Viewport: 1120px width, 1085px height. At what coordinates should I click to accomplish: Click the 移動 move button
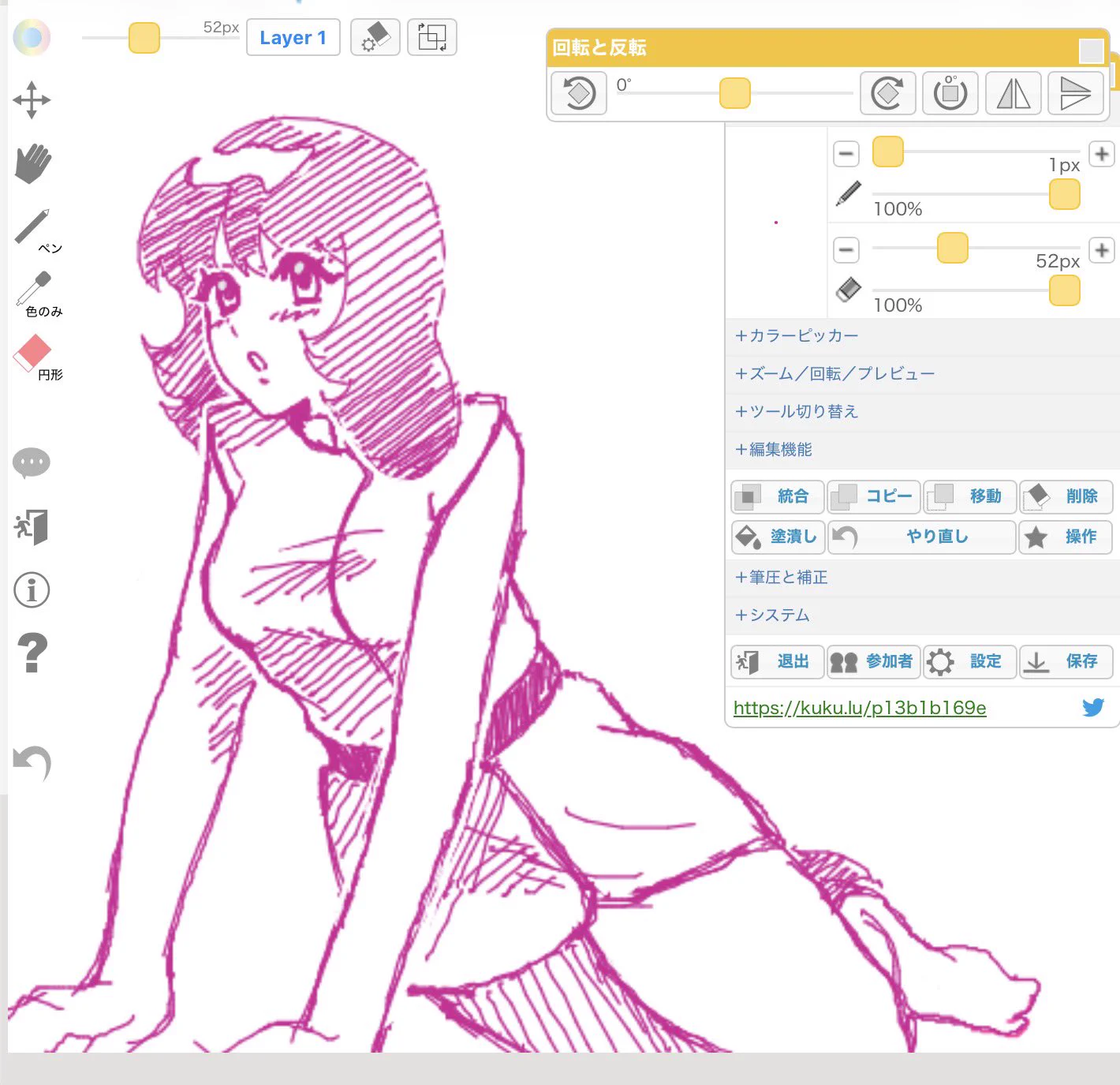[970, 496]
